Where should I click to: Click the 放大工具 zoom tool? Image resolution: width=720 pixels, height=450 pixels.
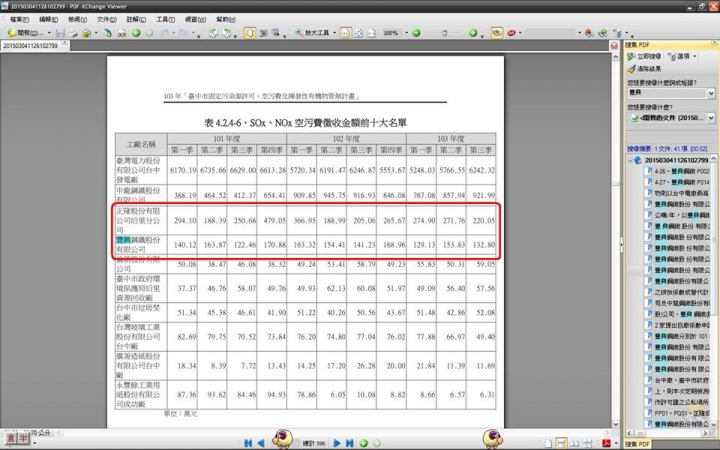(x=312, y=33)
